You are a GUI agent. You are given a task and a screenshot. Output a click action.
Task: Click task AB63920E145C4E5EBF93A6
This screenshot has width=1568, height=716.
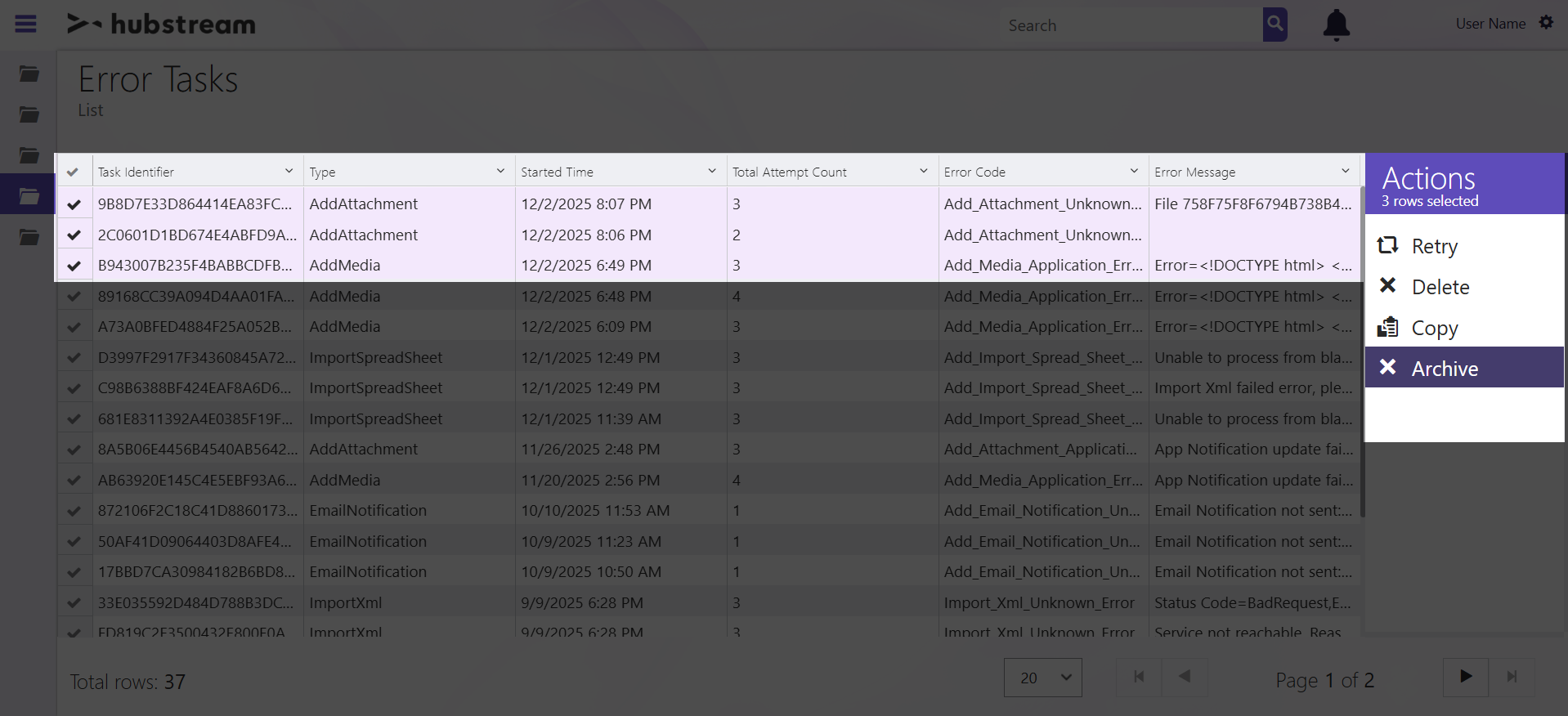click(x=198, y=480)
